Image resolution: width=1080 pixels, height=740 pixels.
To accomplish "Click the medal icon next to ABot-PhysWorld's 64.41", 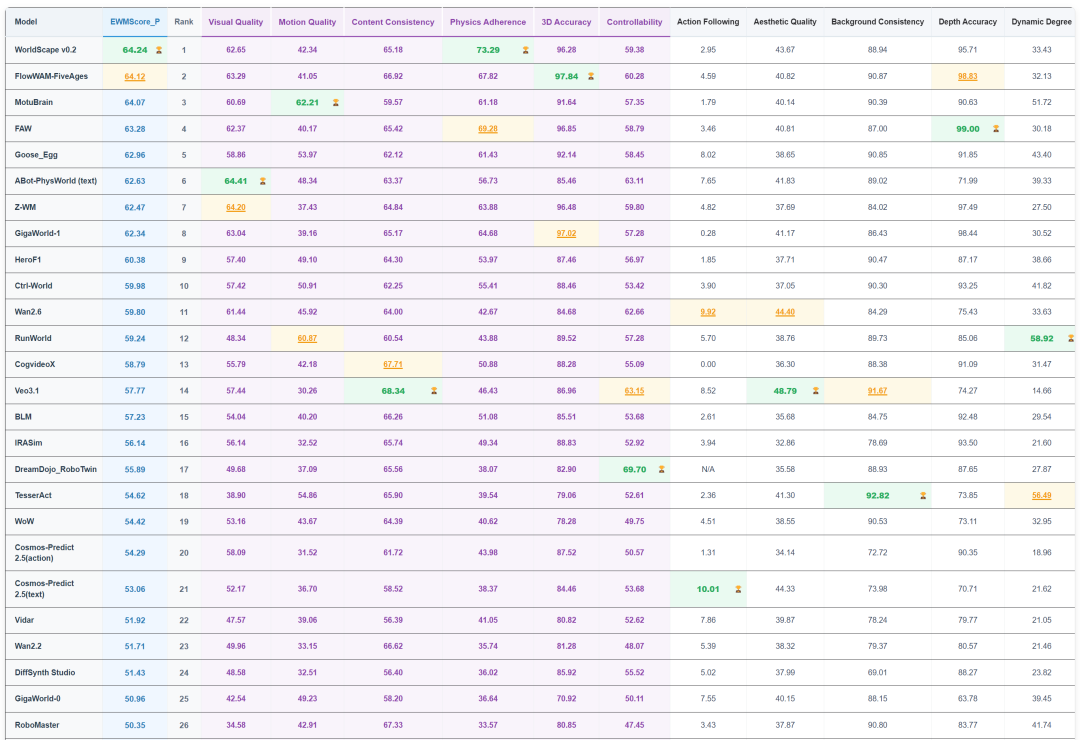I will [262, 181].
